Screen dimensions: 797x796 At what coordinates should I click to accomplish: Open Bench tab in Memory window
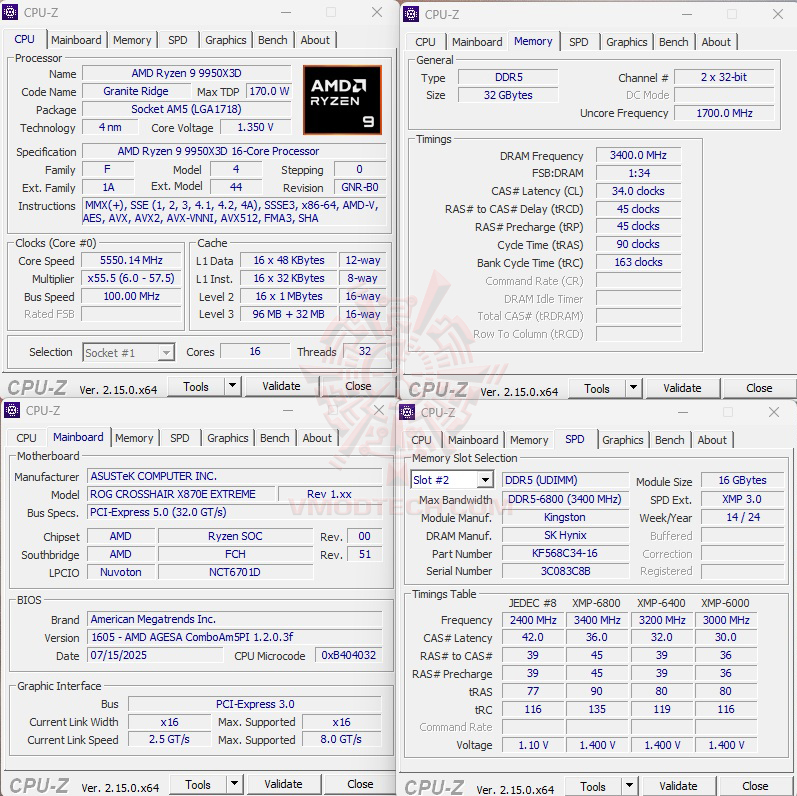tap(673, 42)
